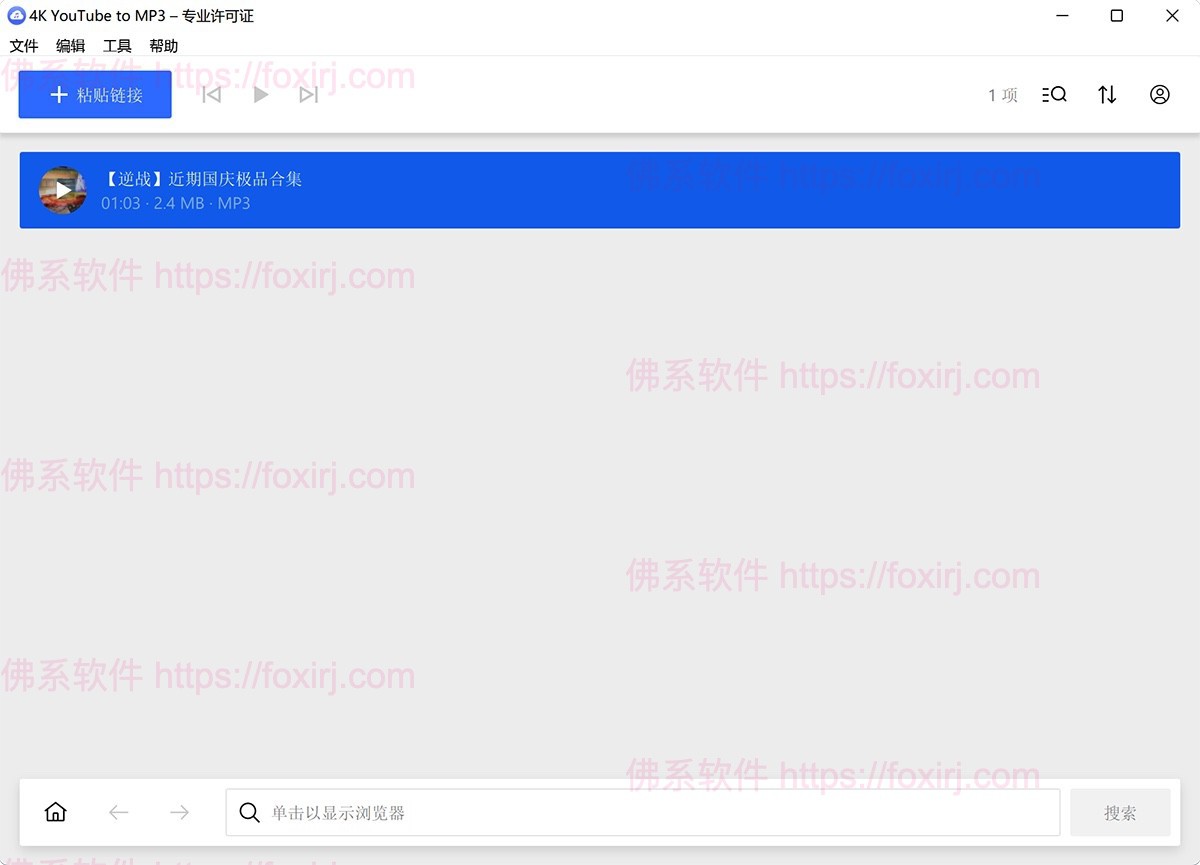Screen dimensions: 1200x865
Task: Click the thumbnail of 【逆战】近期国庆极品合集
Action: [62, 190]
